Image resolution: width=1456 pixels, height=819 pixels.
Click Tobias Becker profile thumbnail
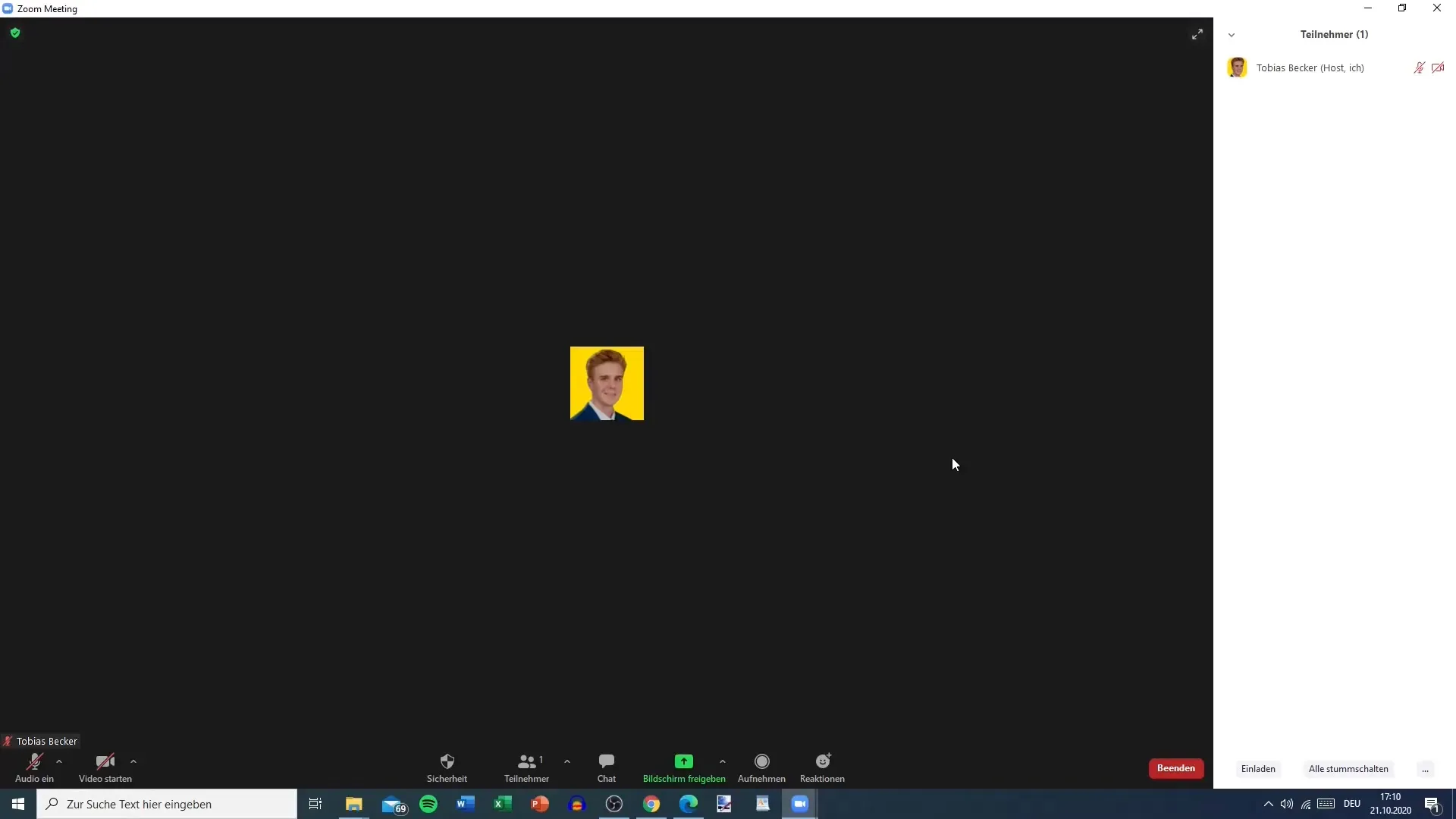click(1237, 67)
